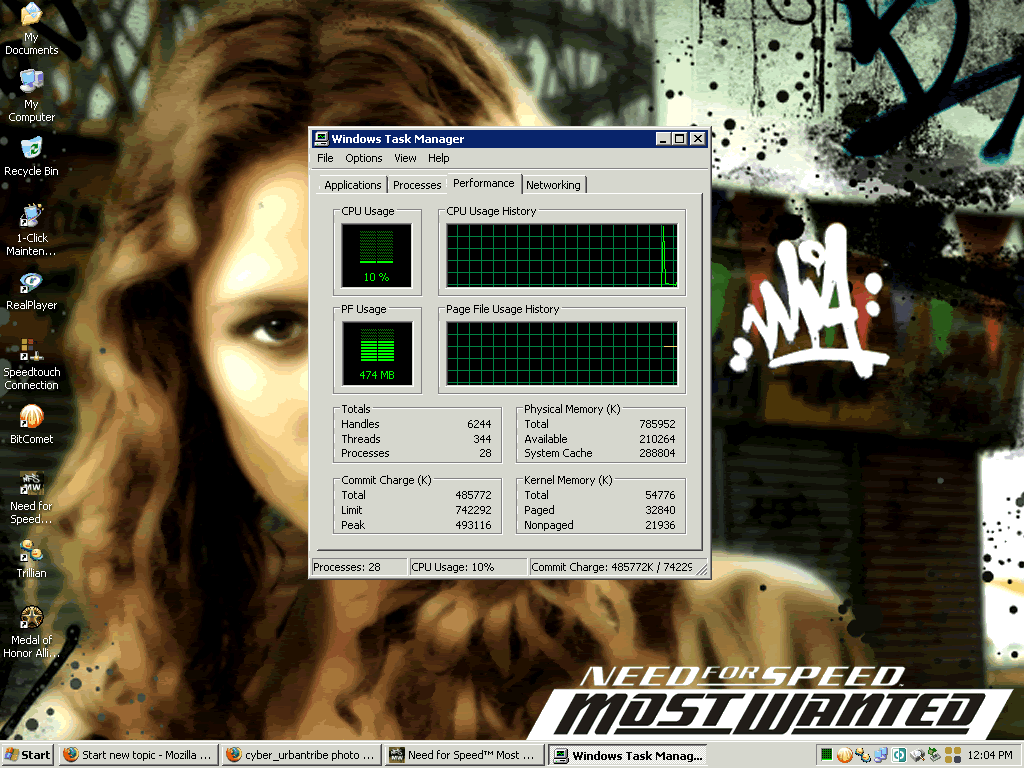Click Kernel Memory Nonpaged value 21936
Image resolution: width=1024 pixels, height=768 pixels.
click(x=660, y=525)
